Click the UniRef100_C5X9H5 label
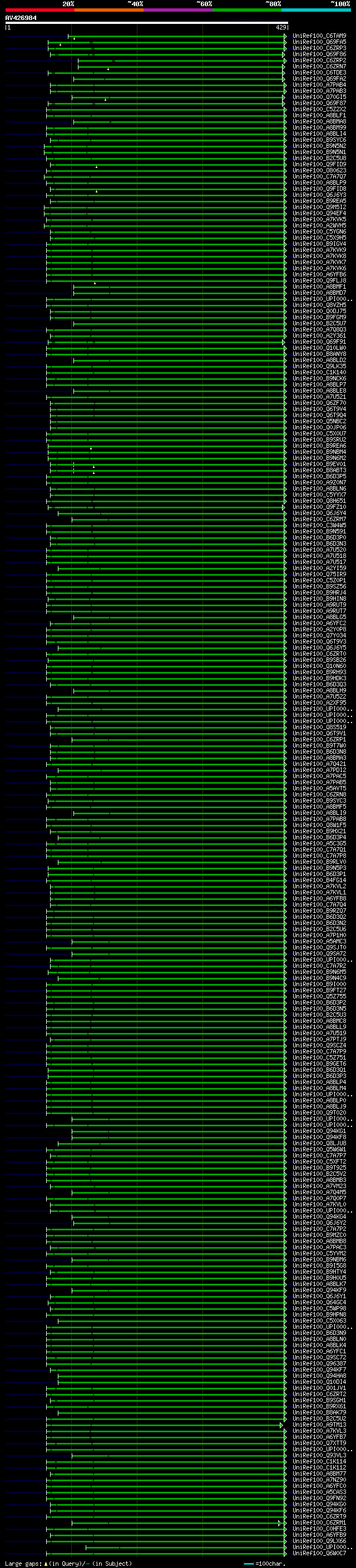Image resolution: width=356 pixels, height=1568 pixels. 319,238
